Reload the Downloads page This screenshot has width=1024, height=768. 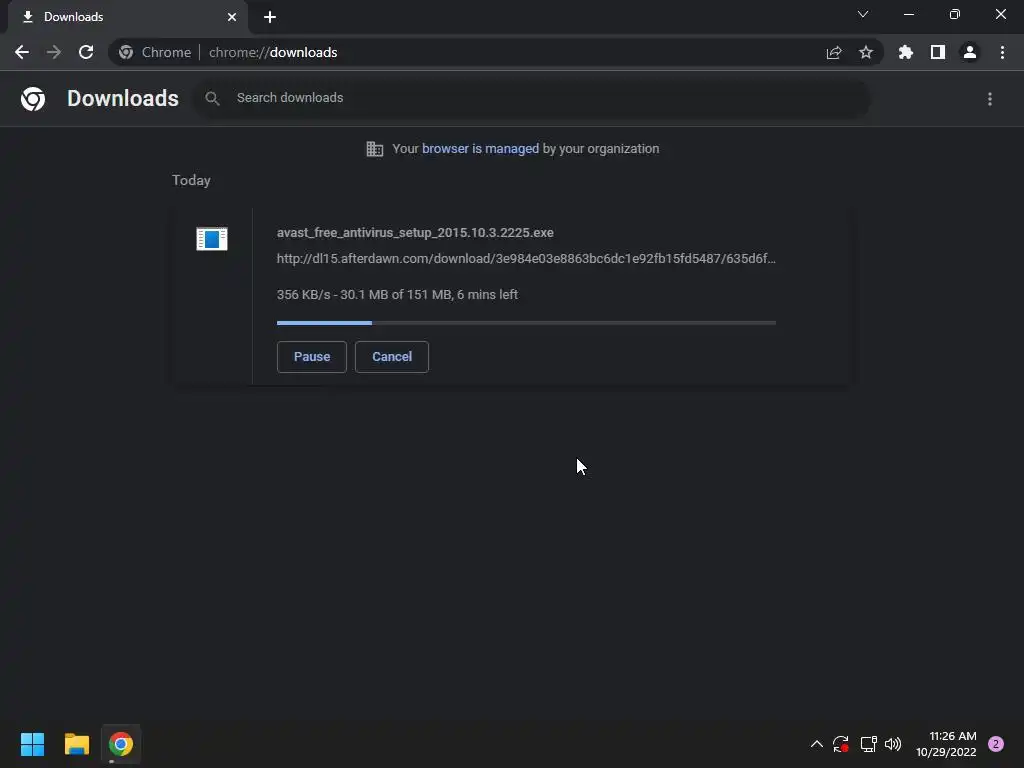click(x=86, y=52)
